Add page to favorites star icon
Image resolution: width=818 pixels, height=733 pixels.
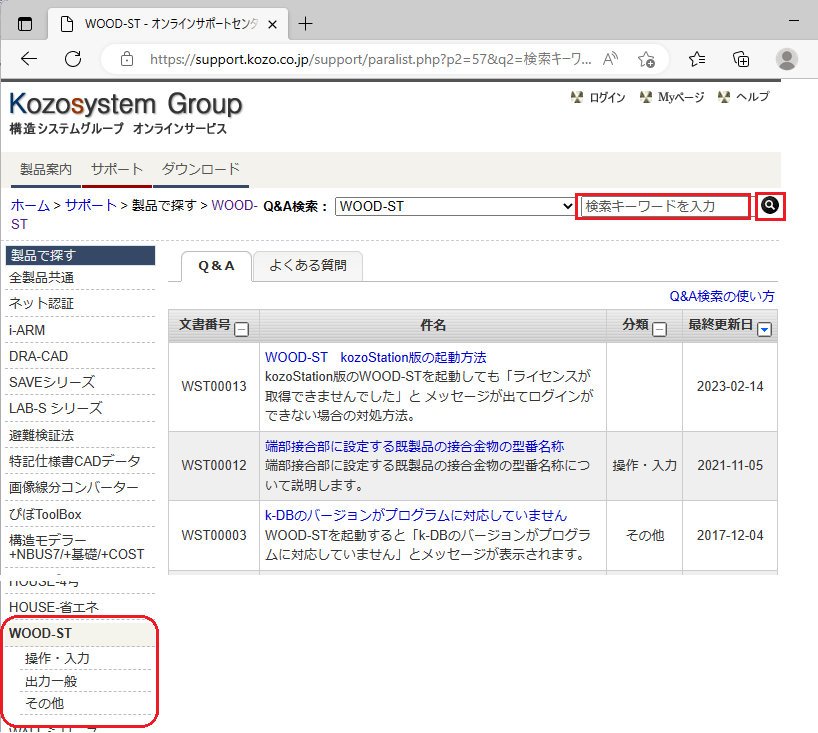point(646,59)
